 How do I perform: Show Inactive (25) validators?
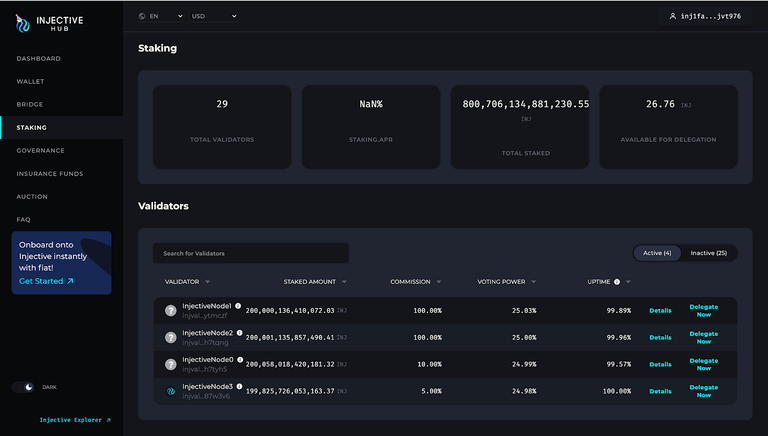(x=709, y=253)
